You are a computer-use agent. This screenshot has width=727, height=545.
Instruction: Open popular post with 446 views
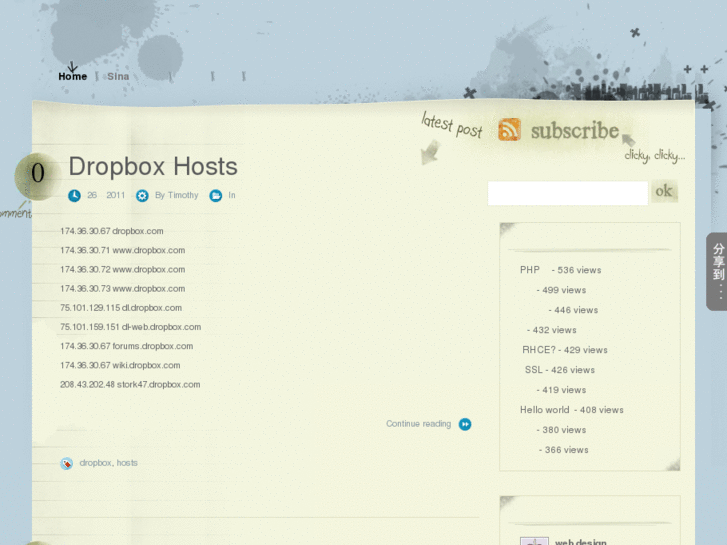(x=573, y=310)
